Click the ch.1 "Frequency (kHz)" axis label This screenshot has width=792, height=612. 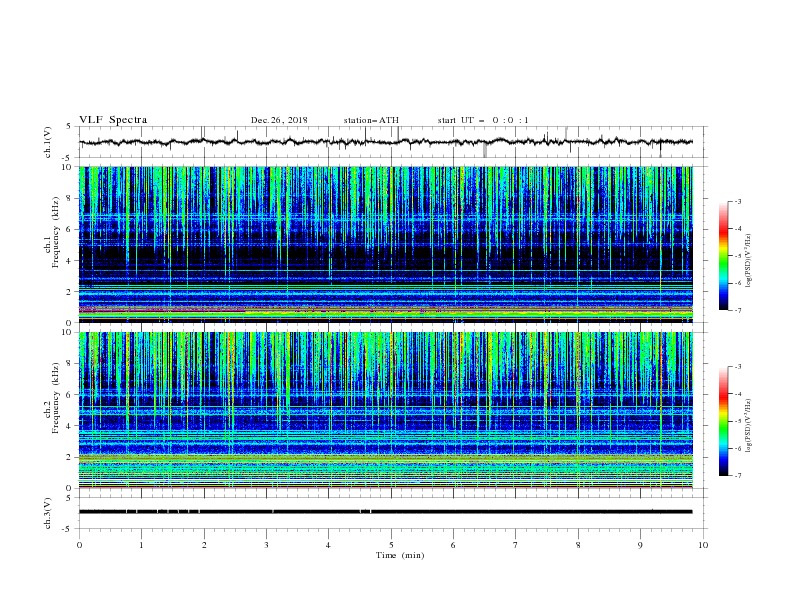click(x=55, y=231)
